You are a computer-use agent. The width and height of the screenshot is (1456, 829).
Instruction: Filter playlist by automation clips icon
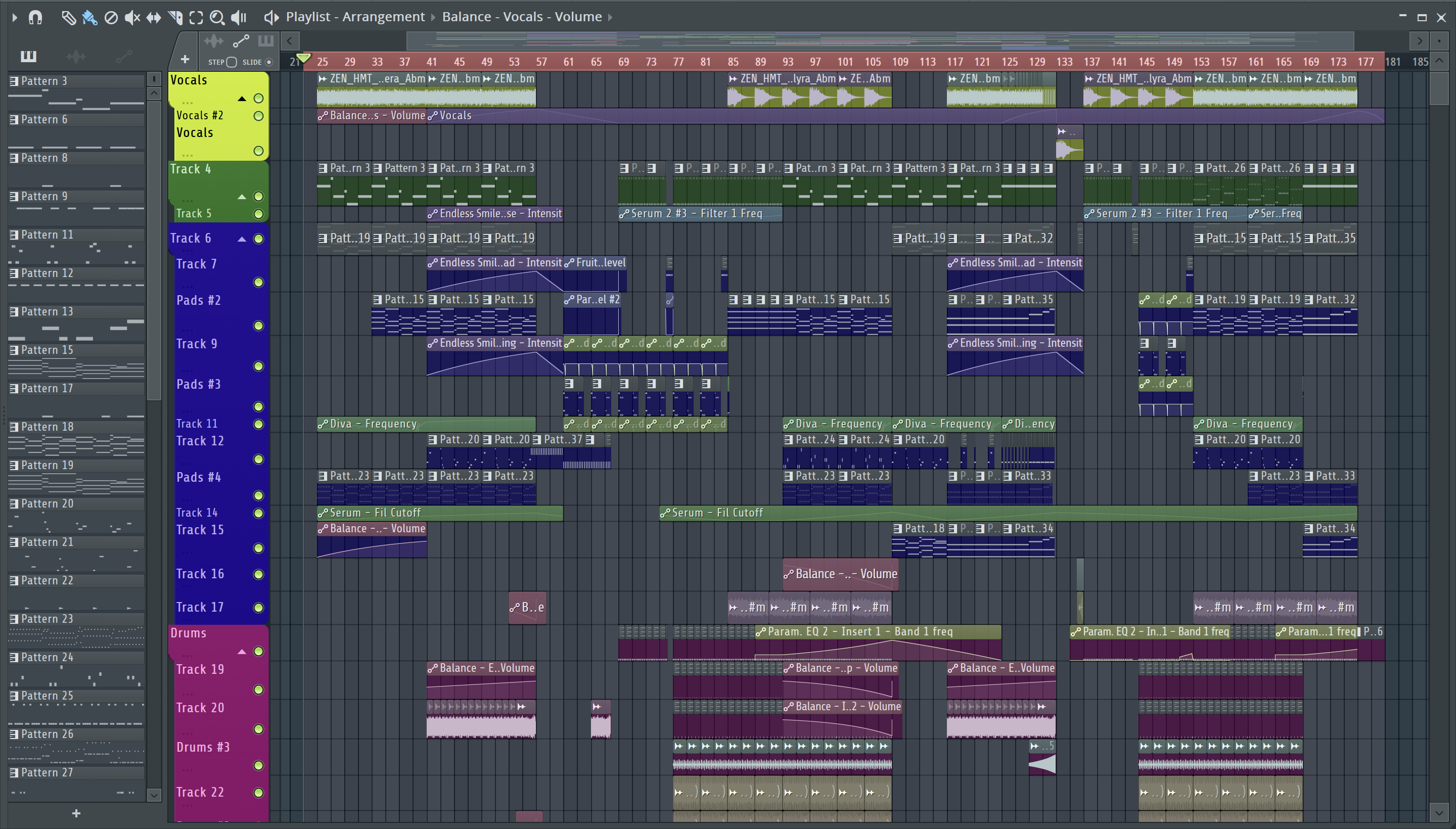coord(241,41)
